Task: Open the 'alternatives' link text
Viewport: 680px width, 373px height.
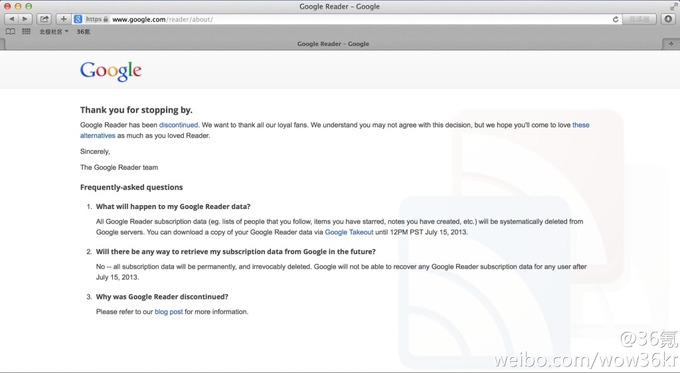Action: click(x=98, y=135)
